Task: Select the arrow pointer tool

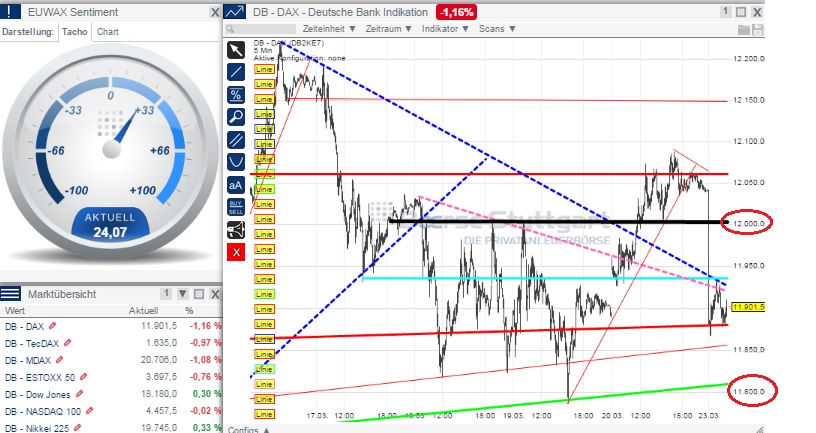Action: 236,50
